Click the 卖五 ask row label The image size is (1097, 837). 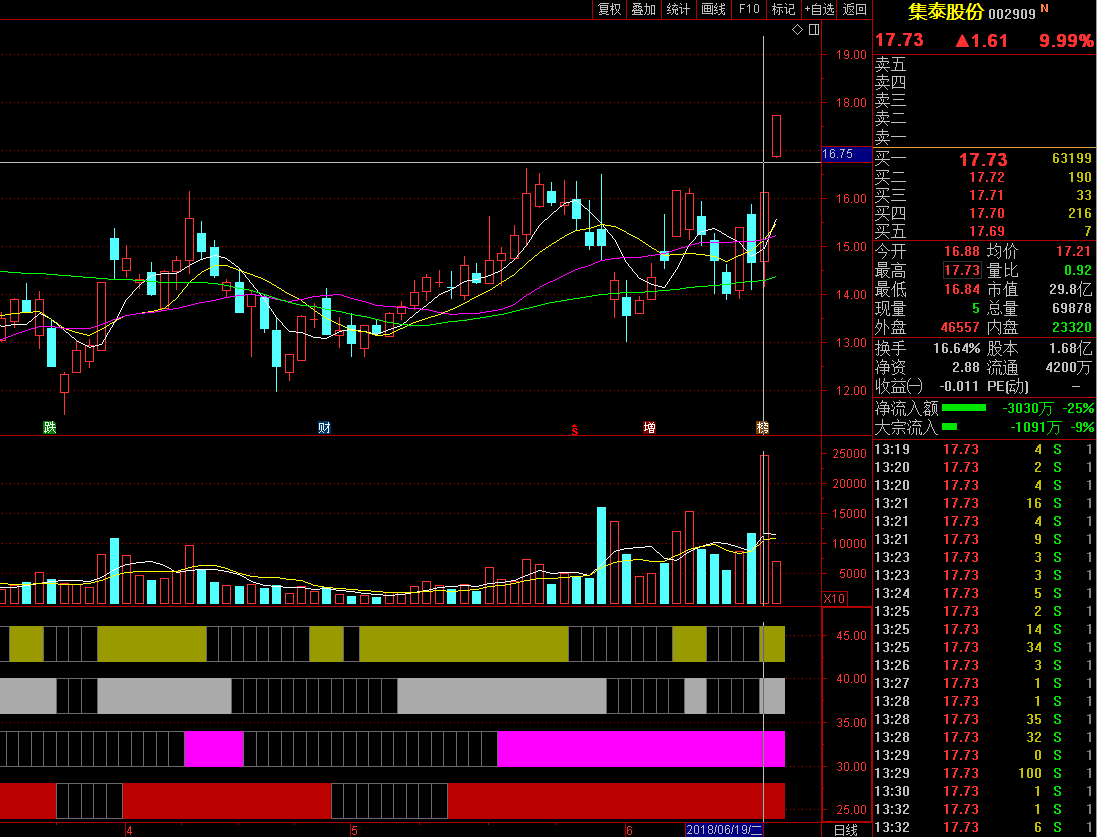point(891,64)
